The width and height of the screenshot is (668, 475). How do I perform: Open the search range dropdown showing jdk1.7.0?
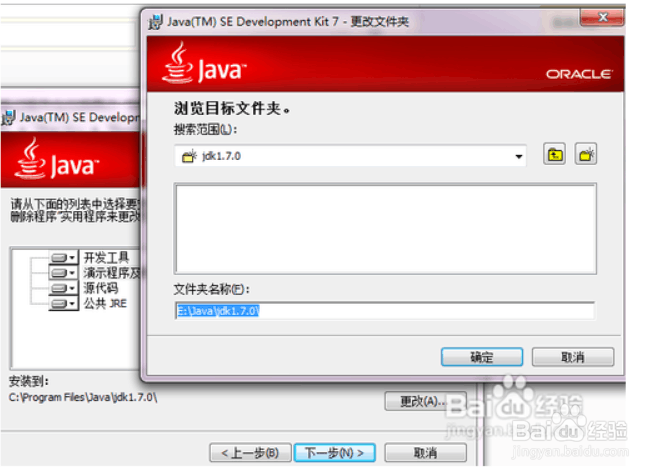[350, 156]
